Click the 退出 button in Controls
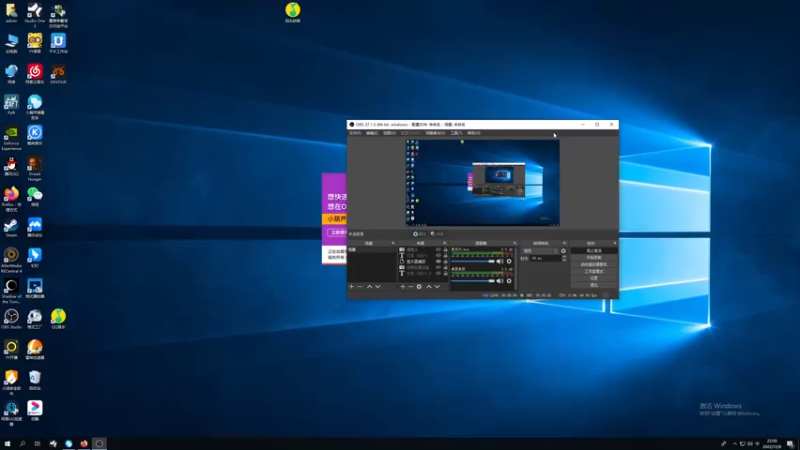This screenshot has width=800, height=450. (x=594, y=285)
